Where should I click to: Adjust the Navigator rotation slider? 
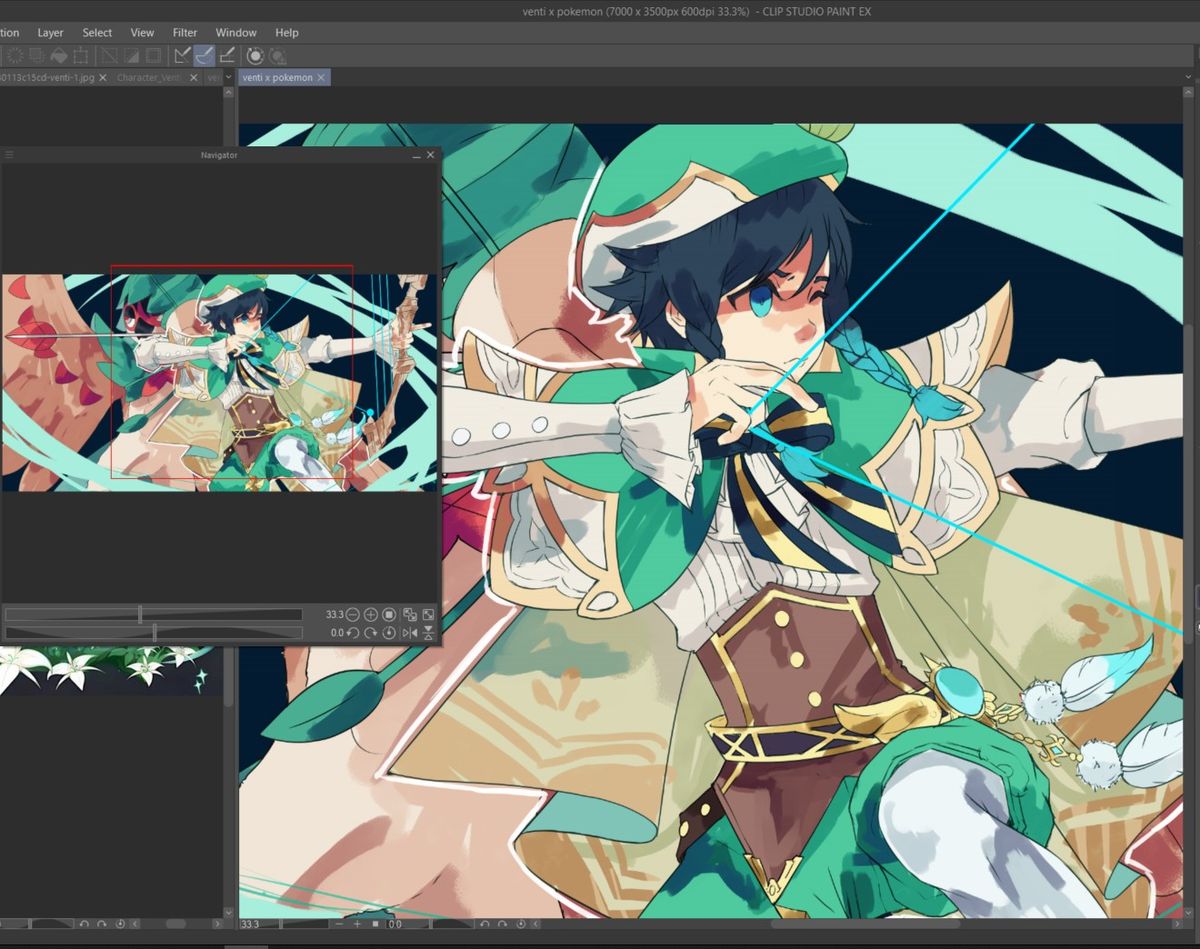[152, 632]
